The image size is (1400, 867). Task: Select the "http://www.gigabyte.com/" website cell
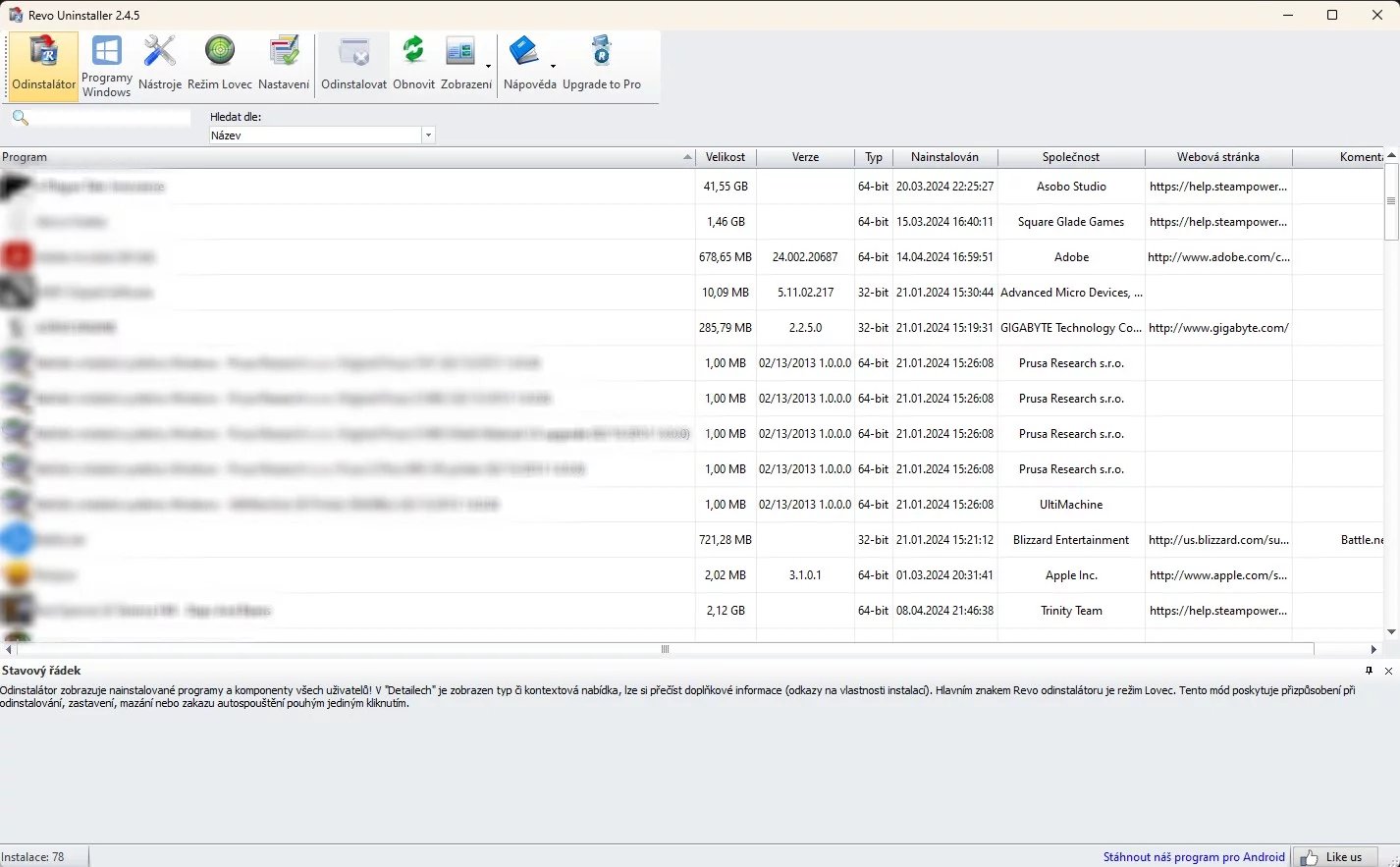tap(1218, 328)
